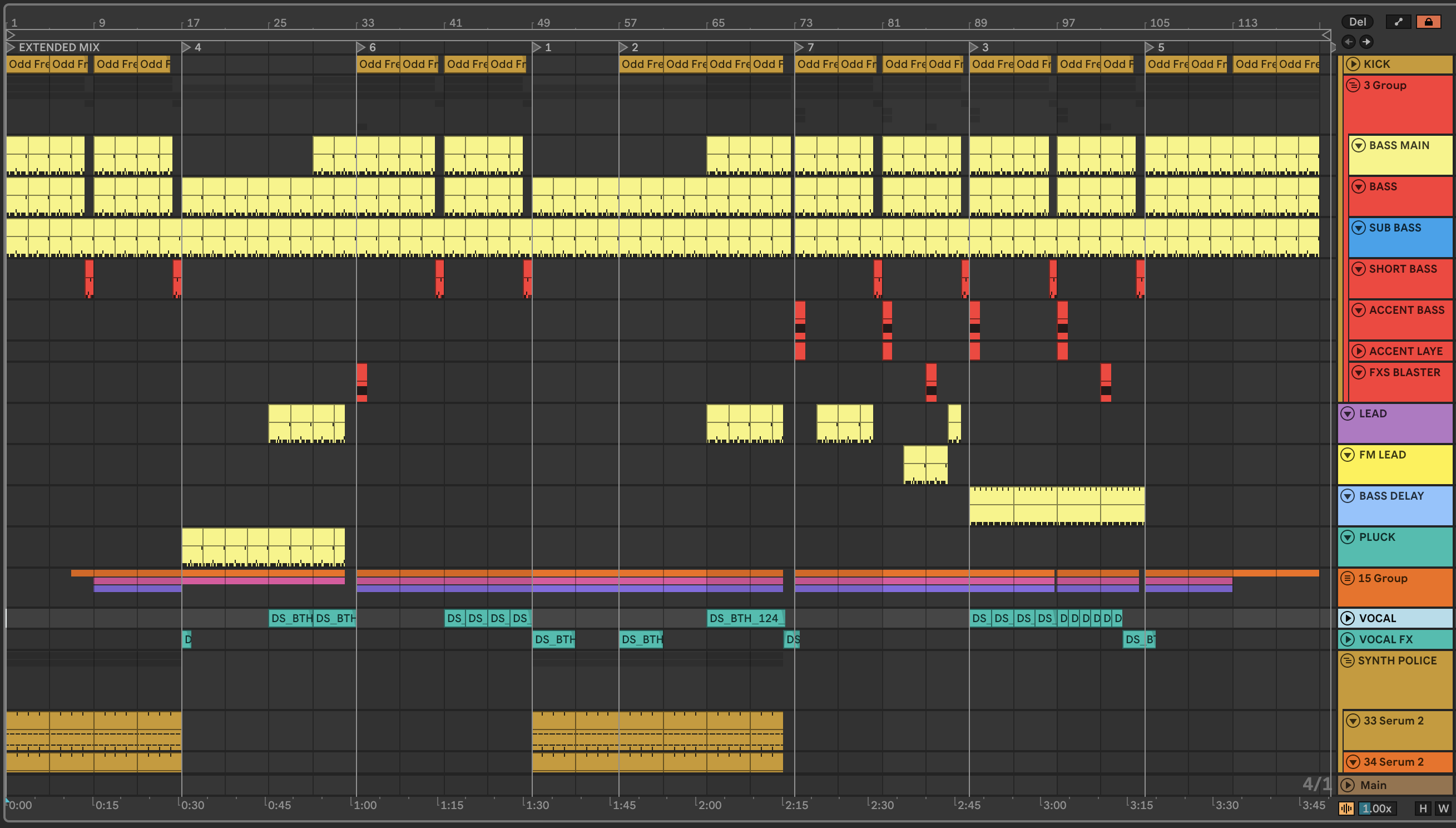
Task: Jump to next locator arrow
Action: point(1366,42)
